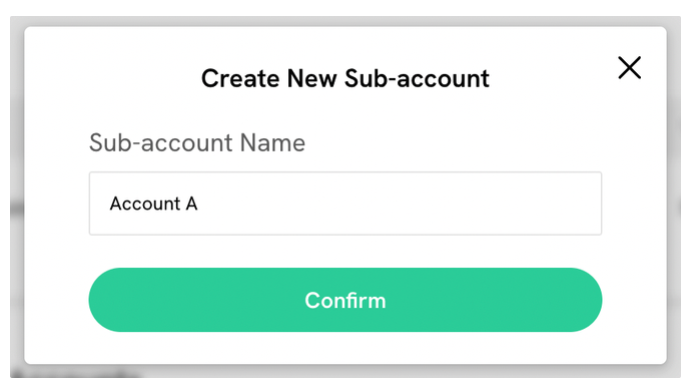
Task: Dismiss the dialog using the cross icon
Action: coord(629,68)
